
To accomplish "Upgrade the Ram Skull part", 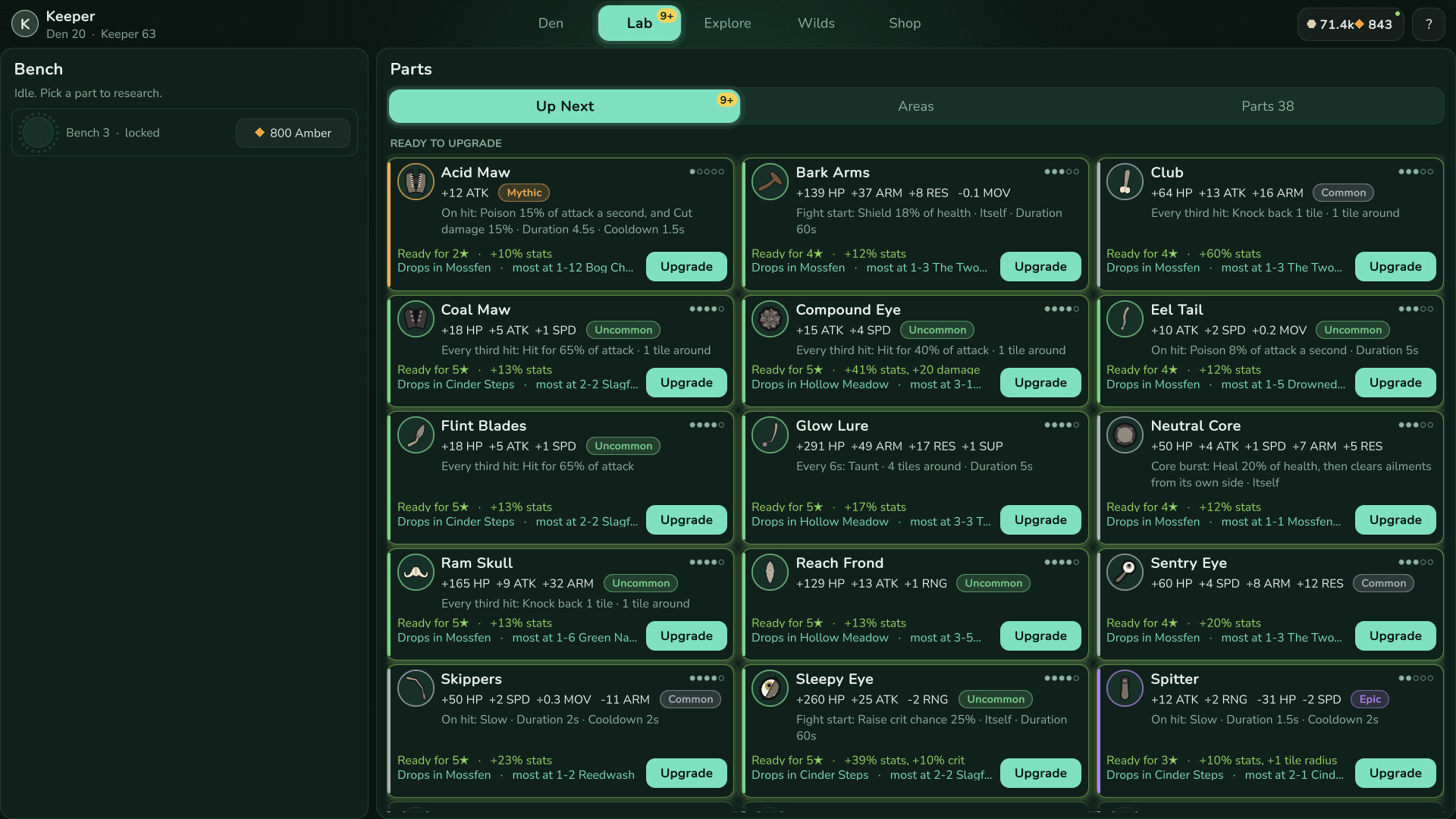I will point(686,636).
